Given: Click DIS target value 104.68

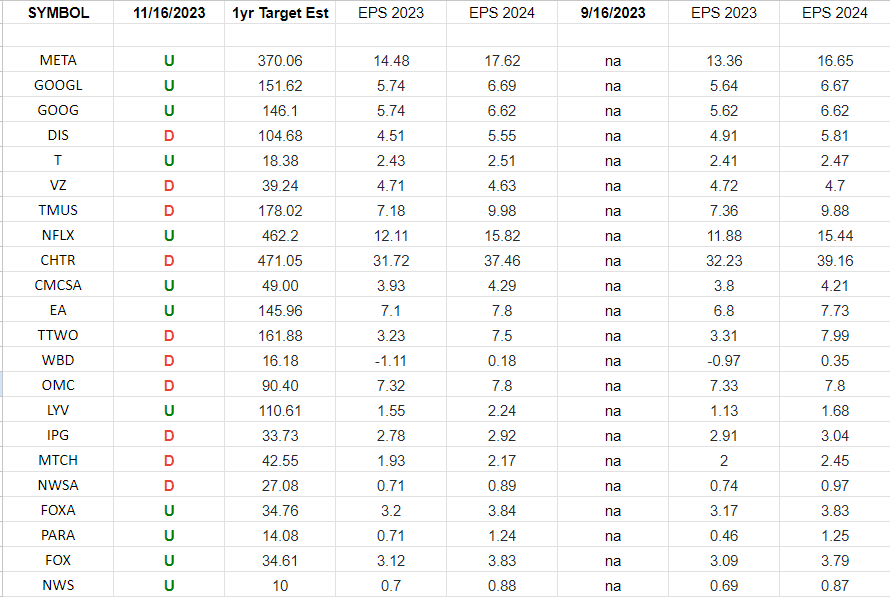Looking at the screenshot, I should click(280, 136).
